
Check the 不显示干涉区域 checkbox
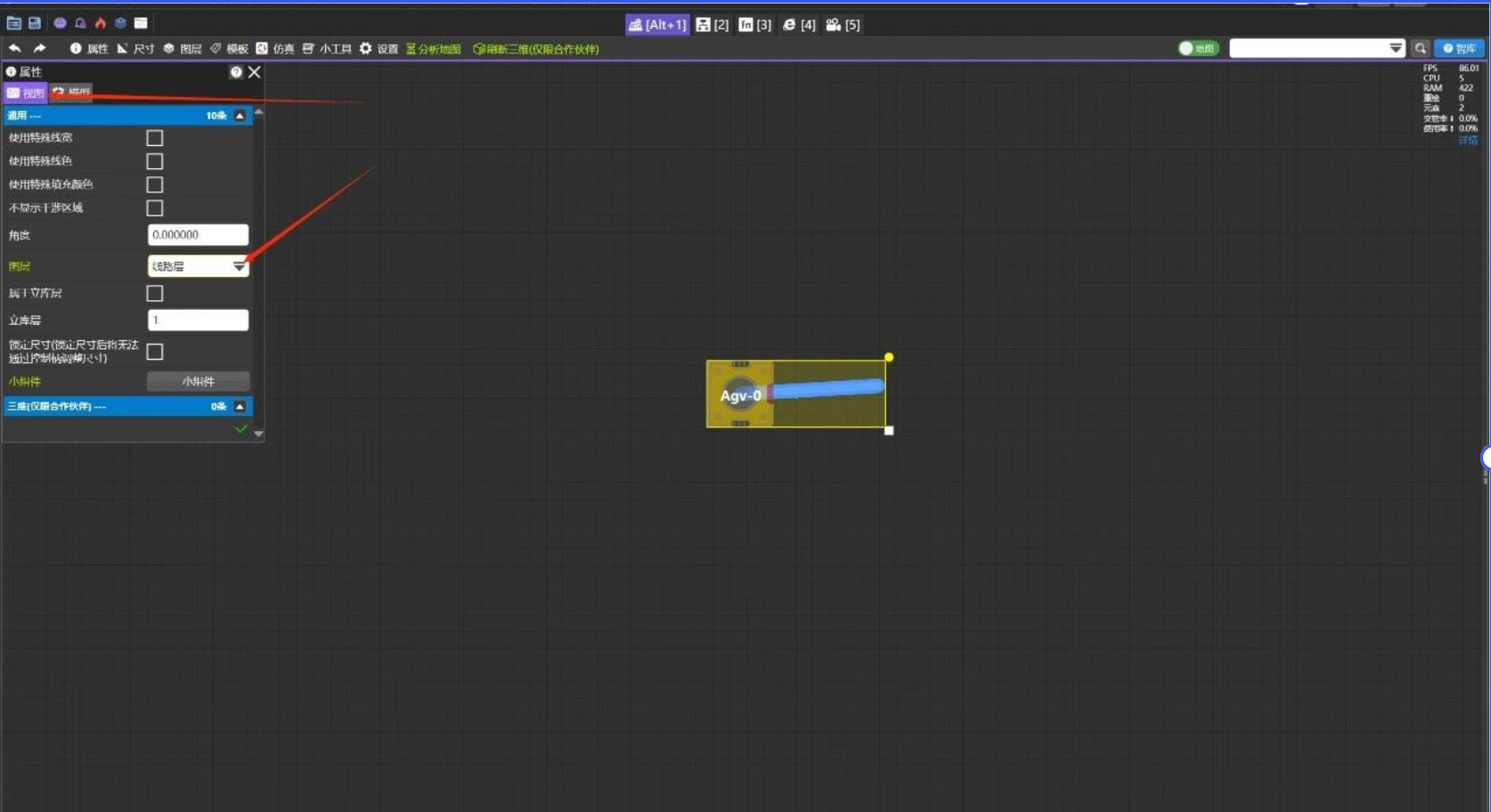coord(155,208)
